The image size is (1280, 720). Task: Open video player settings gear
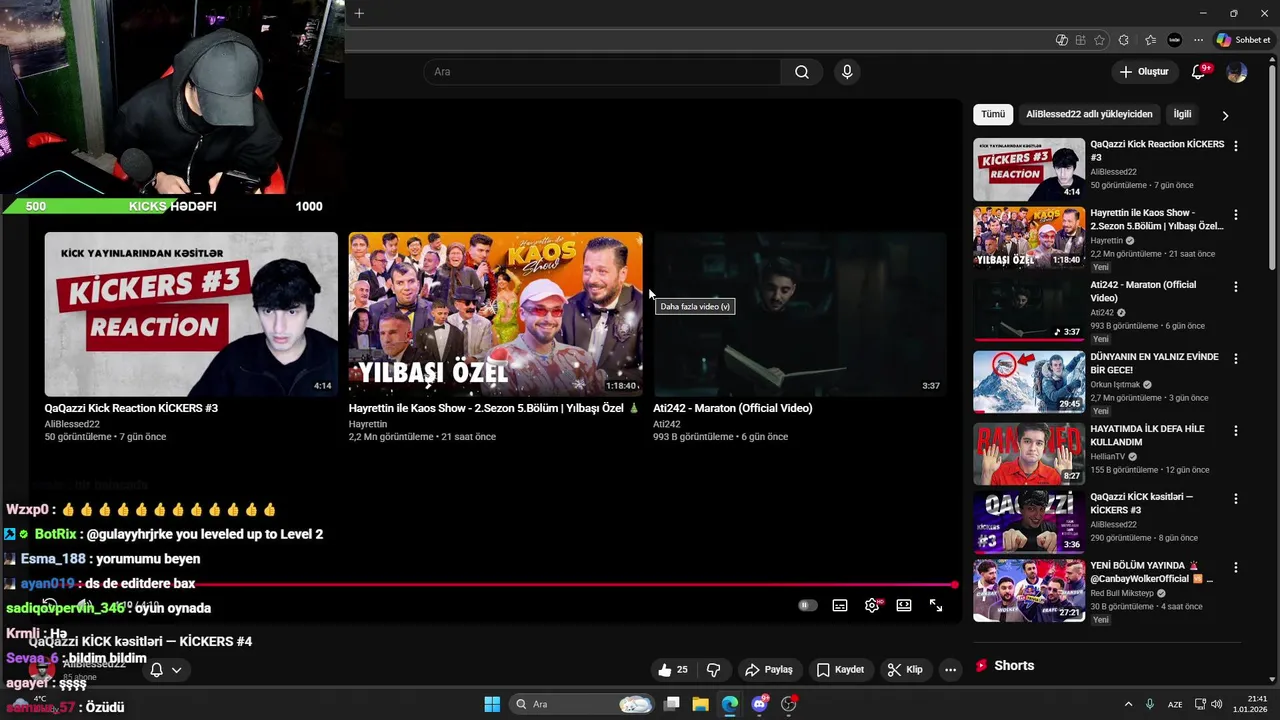point(872,605)
